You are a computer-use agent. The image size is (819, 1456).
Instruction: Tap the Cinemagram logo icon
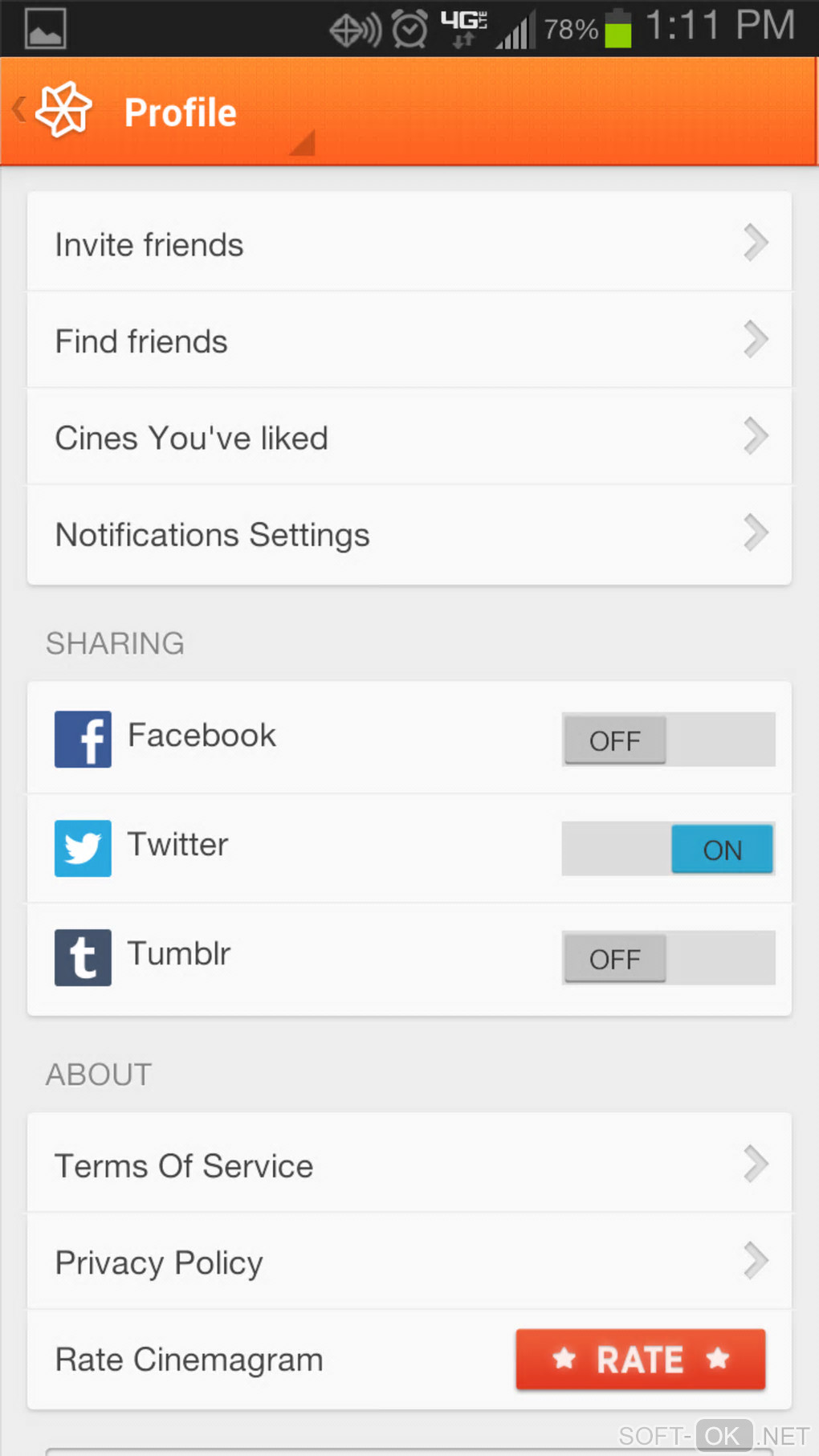(x=63, y=110)
